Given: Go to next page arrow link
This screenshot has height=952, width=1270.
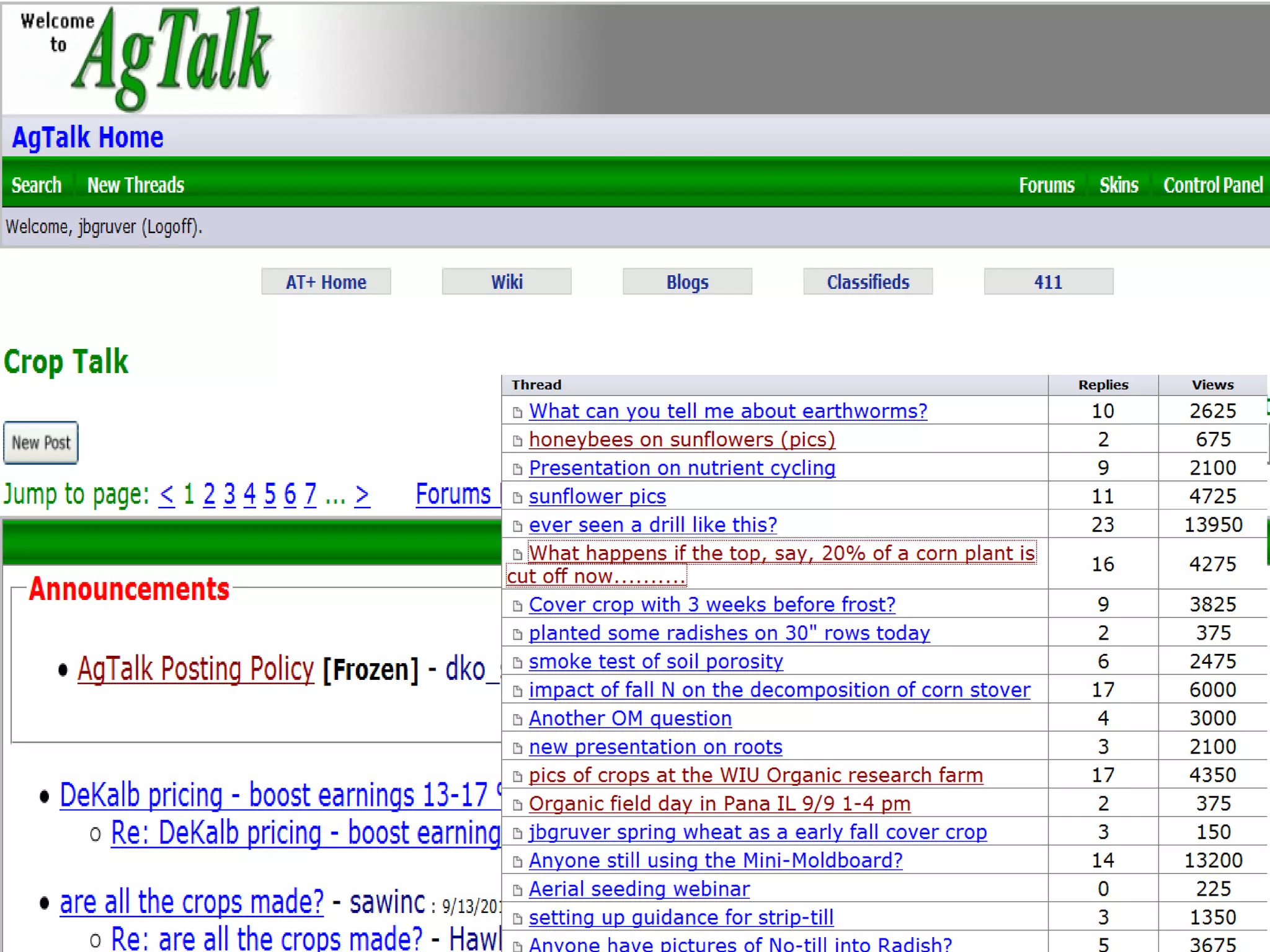Looking at the screenshot, I should pos(362,495).
